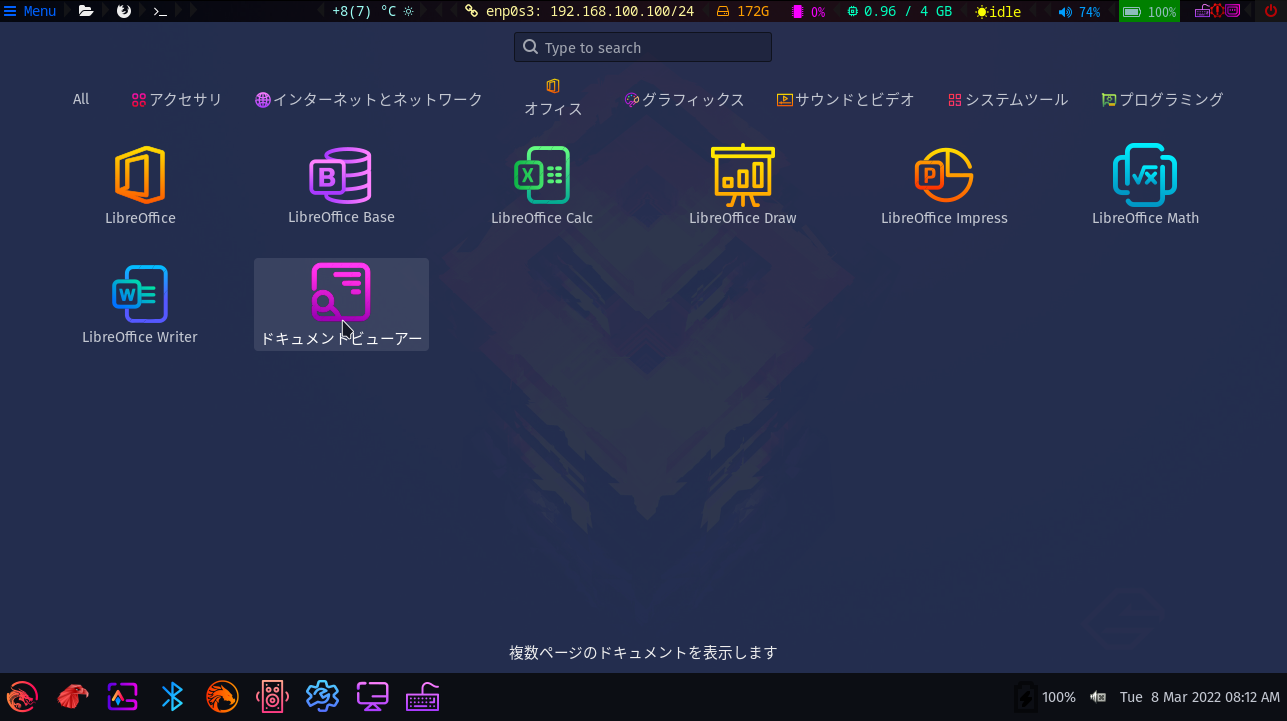Click the red power icon in top bar
This screenshot has height=721, width=1287.
pyautogui.click(x=1271, y=11)
